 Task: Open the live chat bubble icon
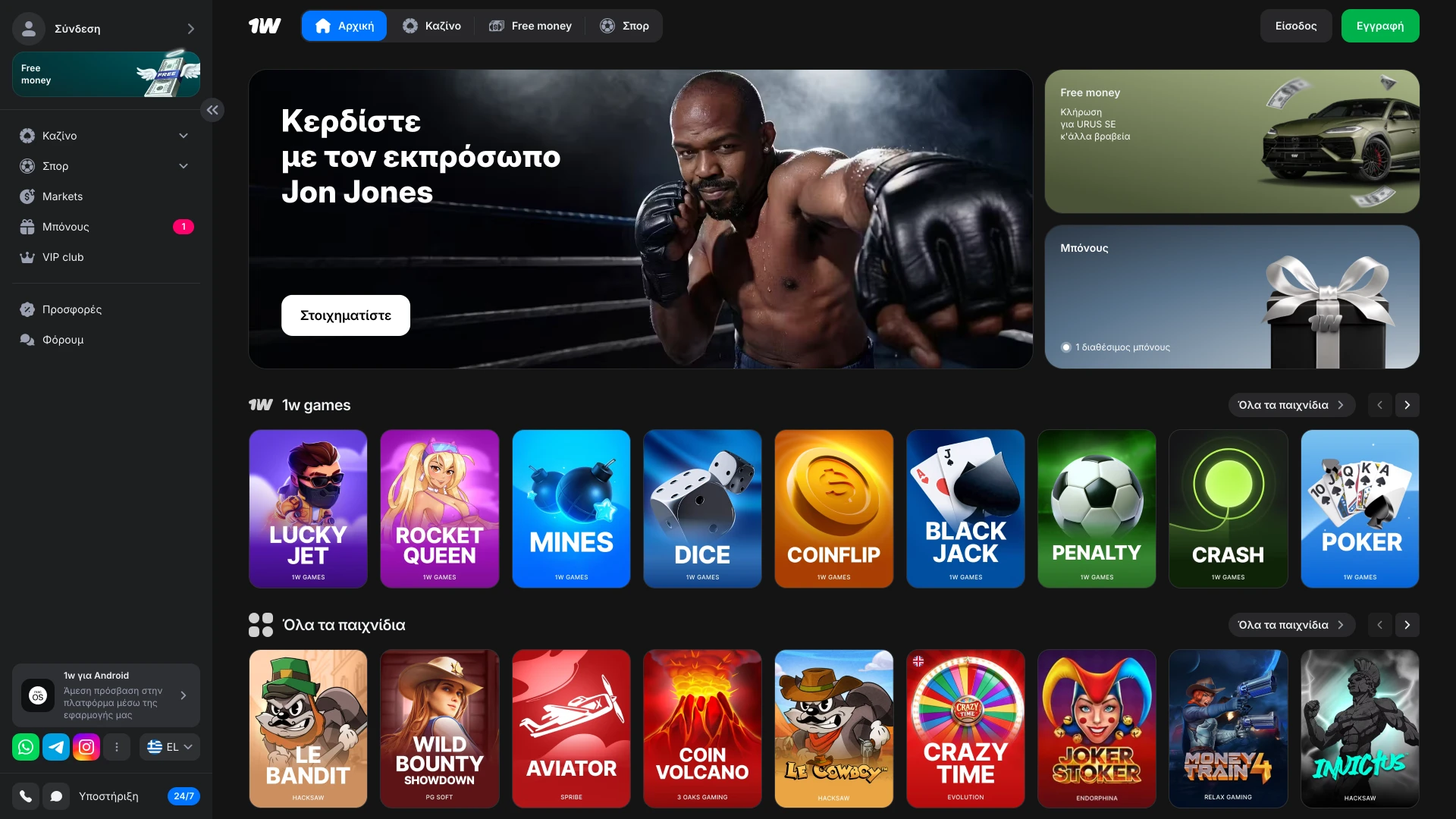pos(56,796)
